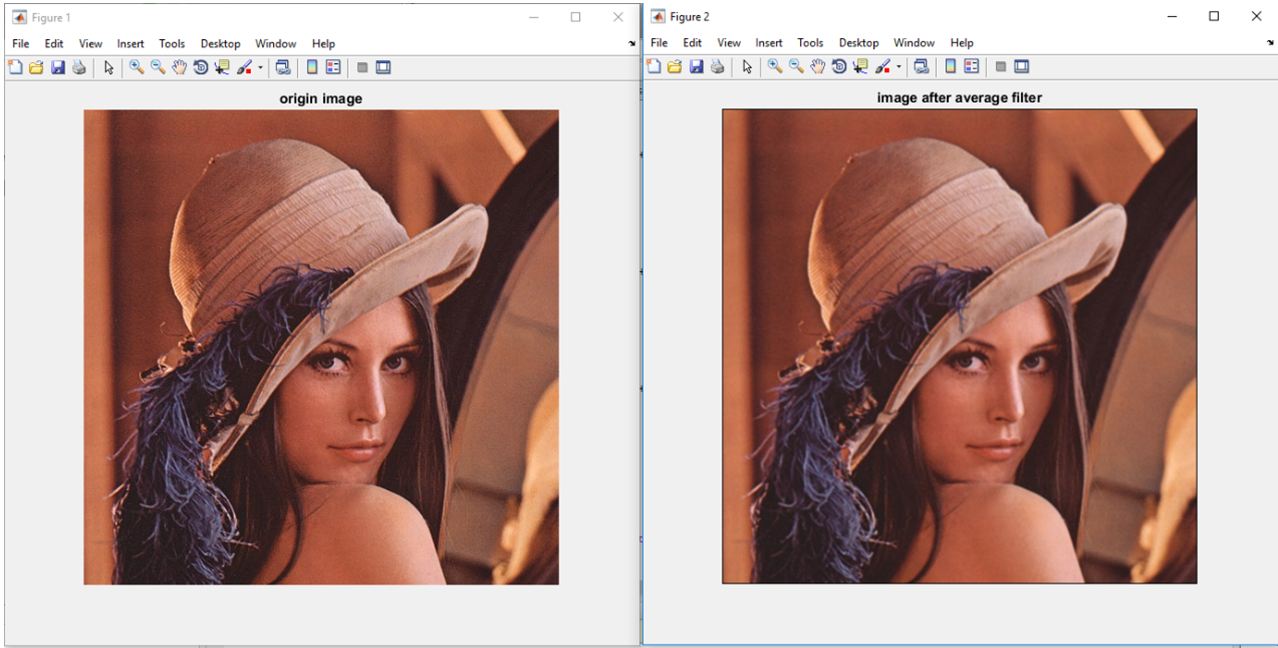Click Show Plot Tools and Dock icon Figure 1
The height and width of the screenshot is (648, 1278).
(383, 67)
